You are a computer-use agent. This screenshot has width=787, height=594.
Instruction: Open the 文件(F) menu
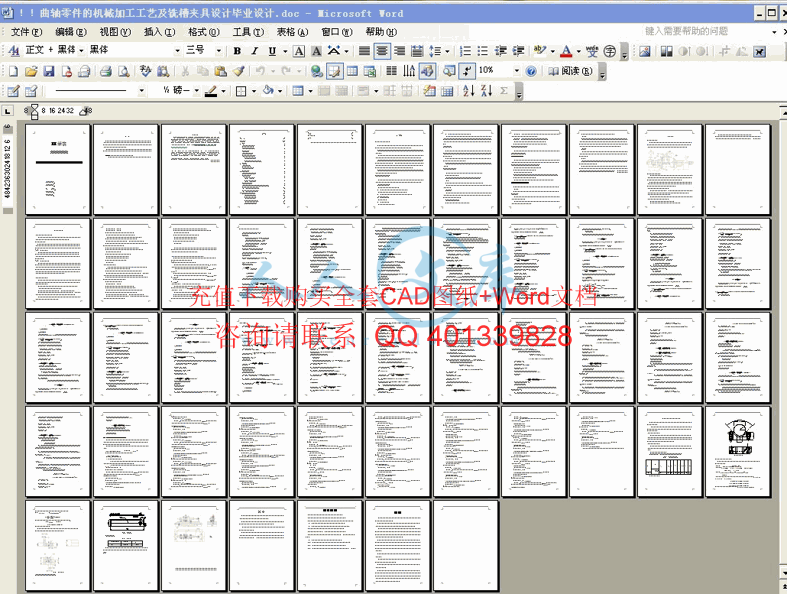point(27,32)
